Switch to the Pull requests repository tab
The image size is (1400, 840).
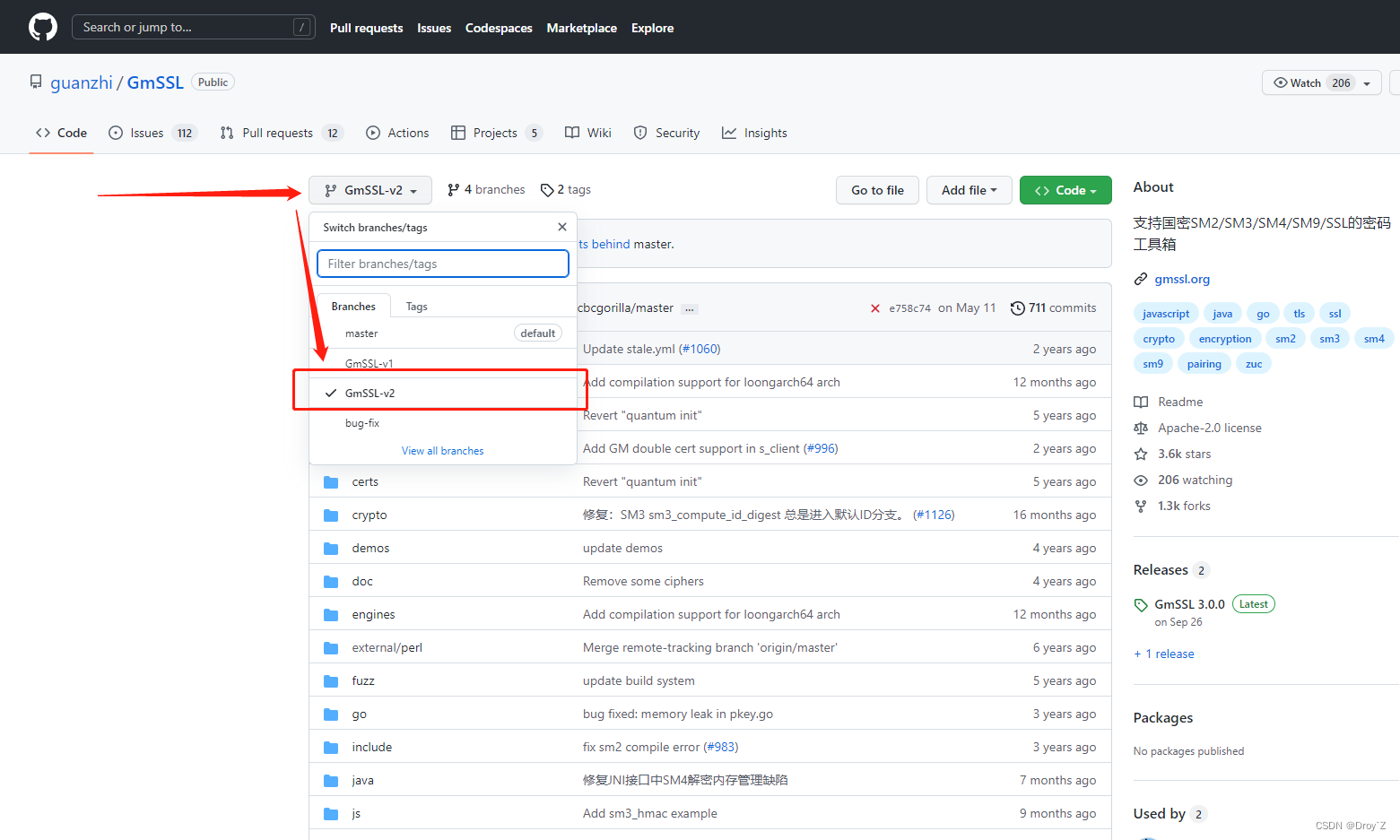282,133
